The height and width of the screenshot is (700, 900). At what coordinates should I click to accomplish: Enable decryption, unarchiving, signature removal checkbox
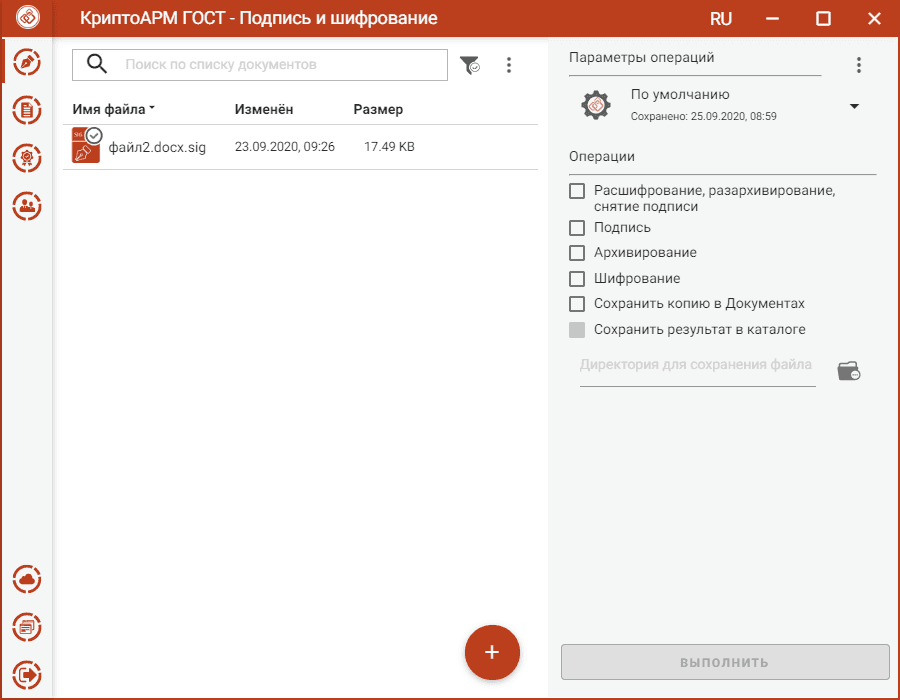click(577, 191)
